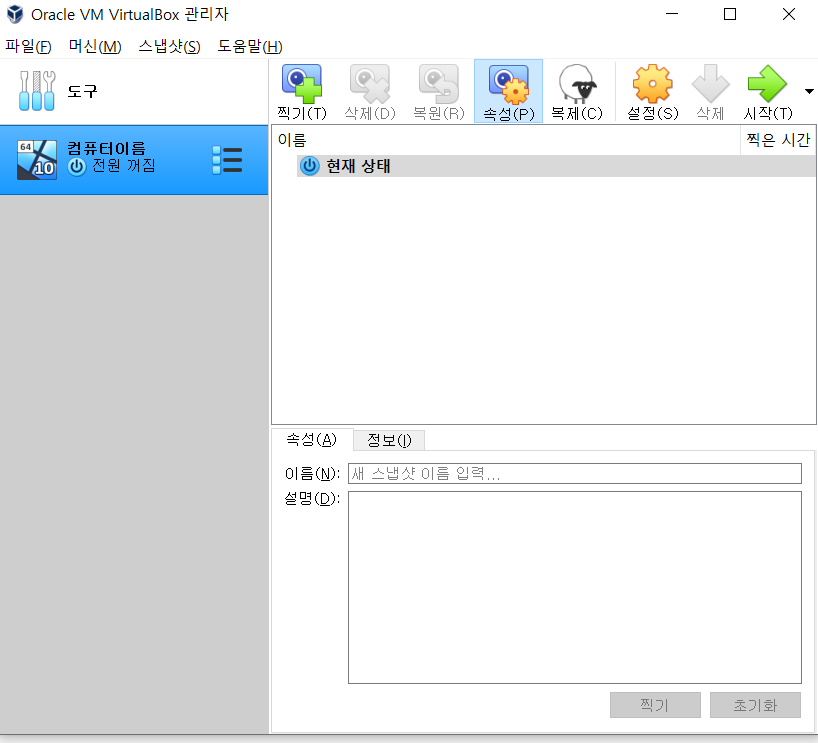Click the VirtualBox logo in title bar
This screenshot has width=818, height=743.
(x=15, y=14)
